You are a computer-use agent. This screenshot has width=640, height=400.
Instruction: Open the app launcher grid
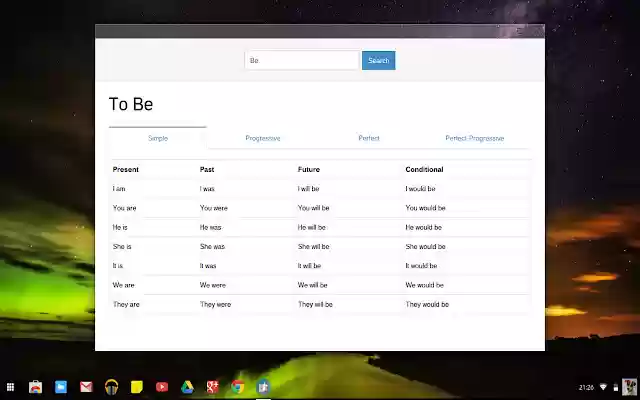(x=11, y=387)
